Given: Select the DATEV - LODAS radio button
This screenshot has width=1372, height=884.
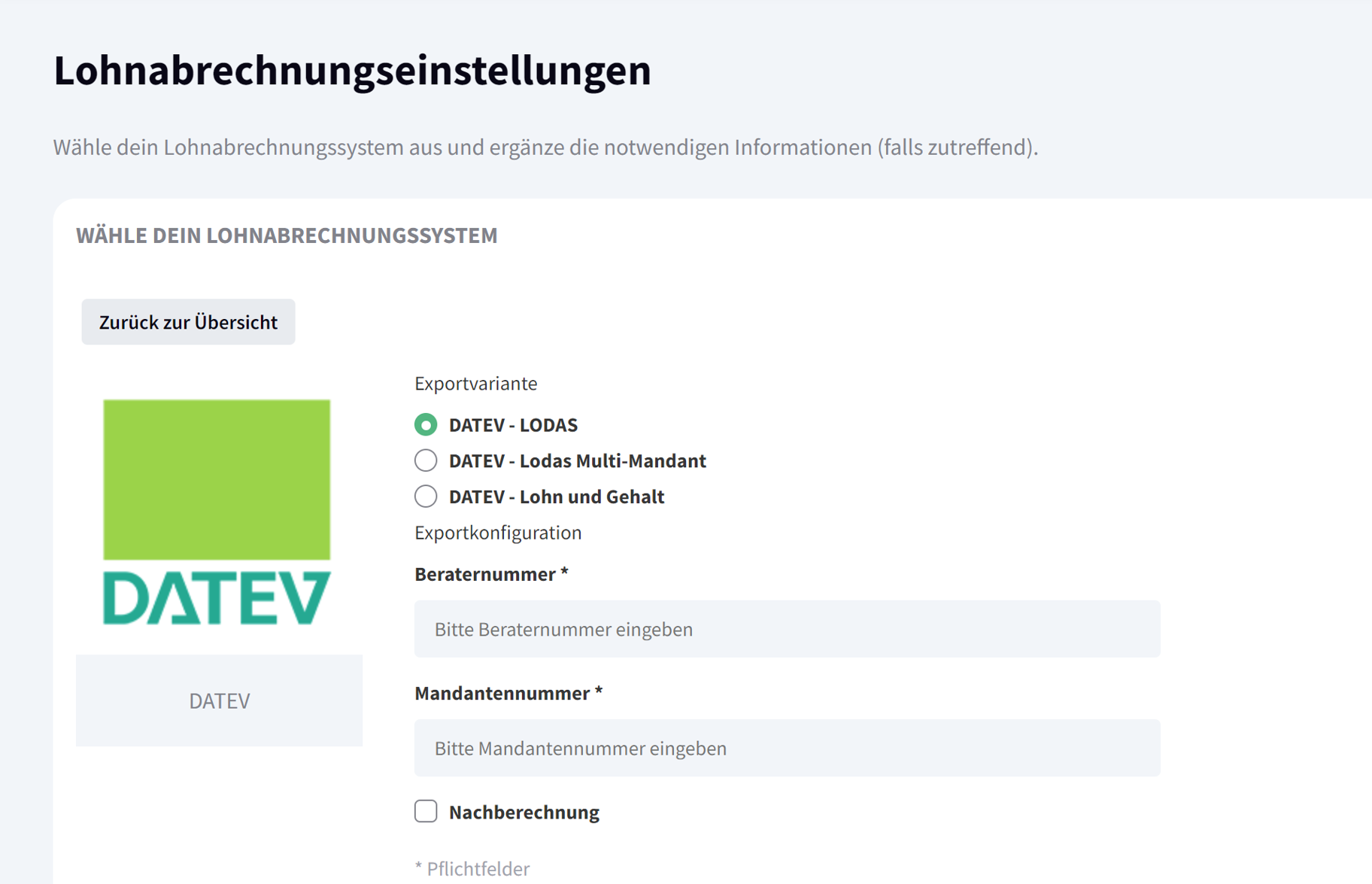Looking at the screenshot, I should coord(426,425).
